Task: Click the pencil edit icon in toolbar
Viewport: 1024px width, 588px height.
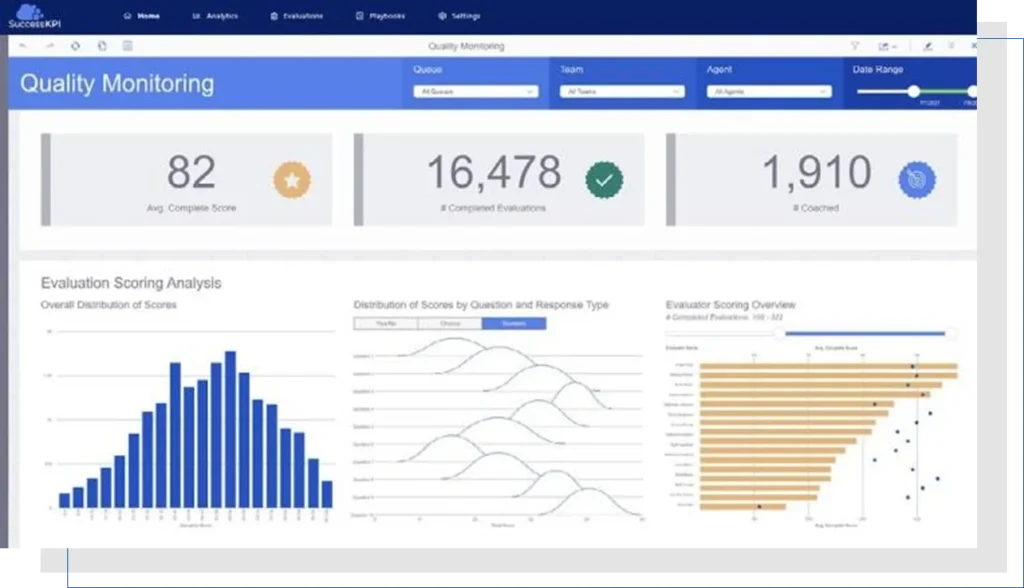Action: coord(927,46)
